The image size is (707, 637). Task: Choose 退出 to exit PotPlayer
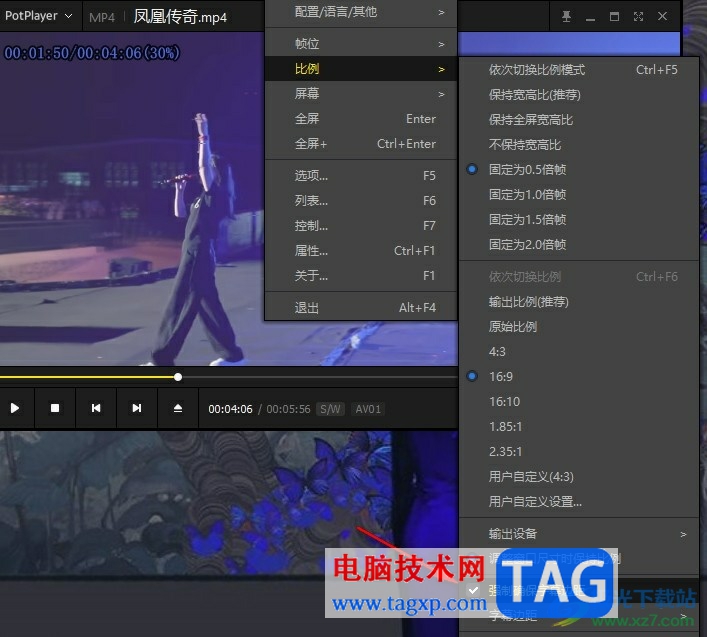[x=361, y=308]
